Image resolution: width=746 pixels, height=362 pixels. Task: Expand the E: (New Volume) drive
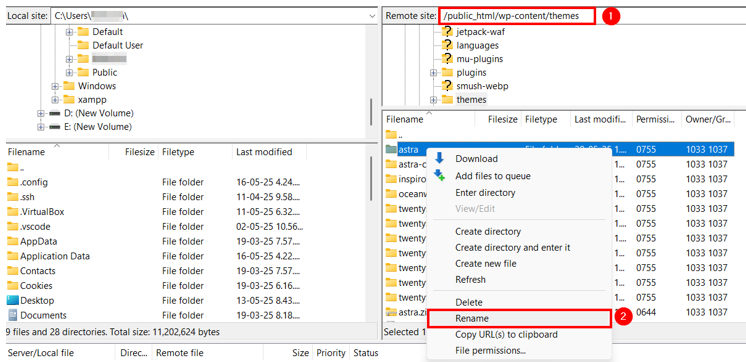pos(41,127)
